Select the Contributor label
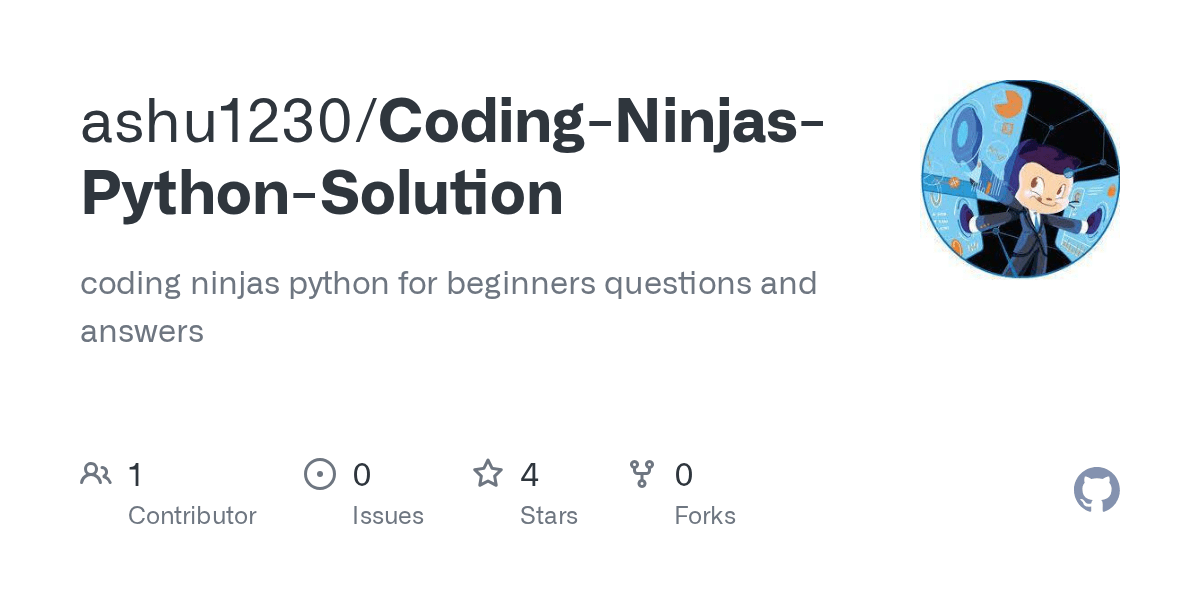Image resolution: width=1200 pixels, height=600 pixels. coord(192,516)
